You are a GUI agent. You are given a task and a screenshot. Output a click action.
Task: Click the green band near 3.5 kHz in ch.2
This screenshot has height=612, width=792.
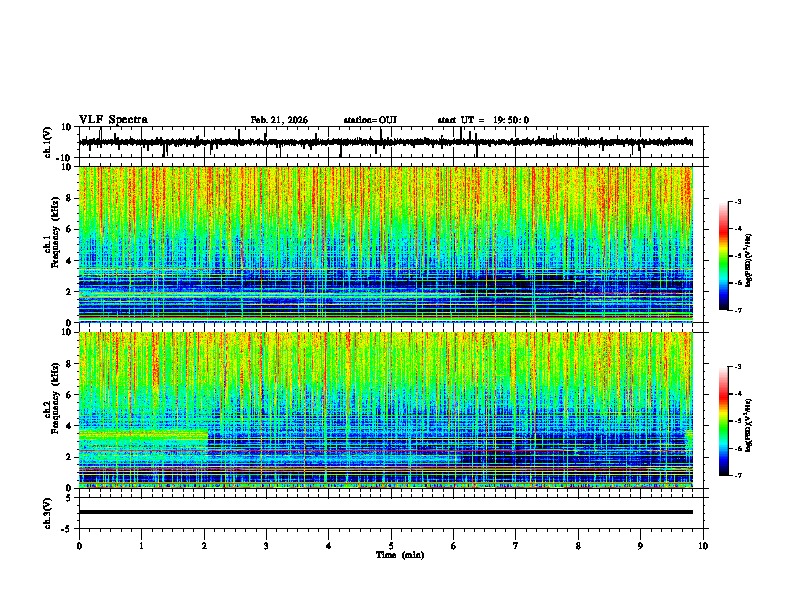pos(143,434)
